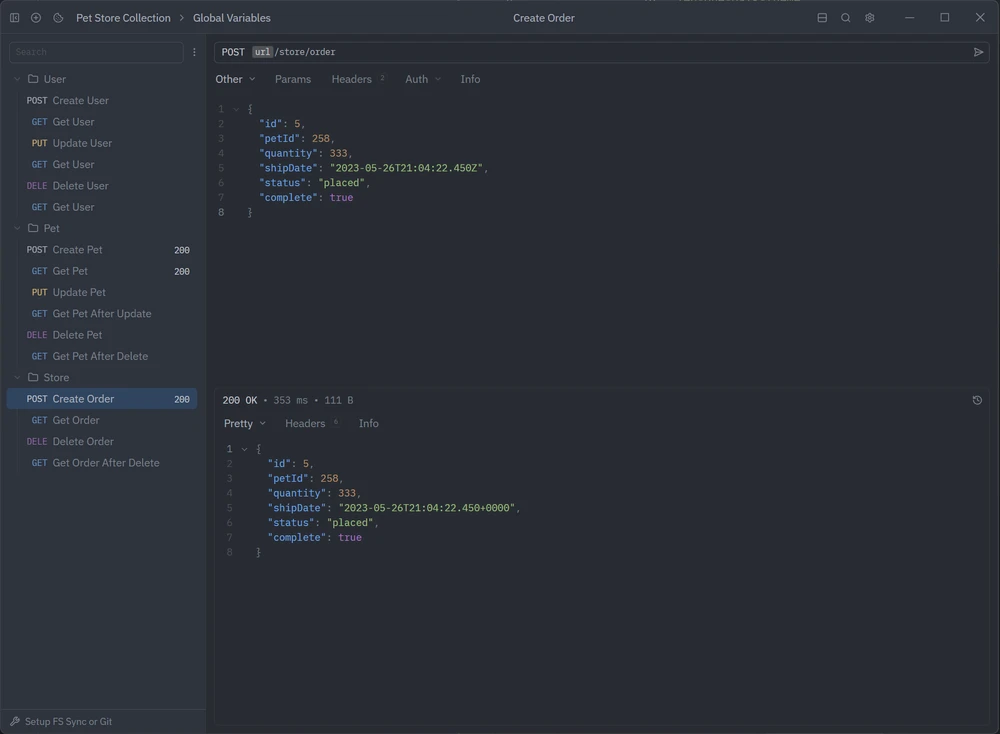Screen dimensions: 1000x734
Task: Open the request Info tab
Action: [470, 79]
